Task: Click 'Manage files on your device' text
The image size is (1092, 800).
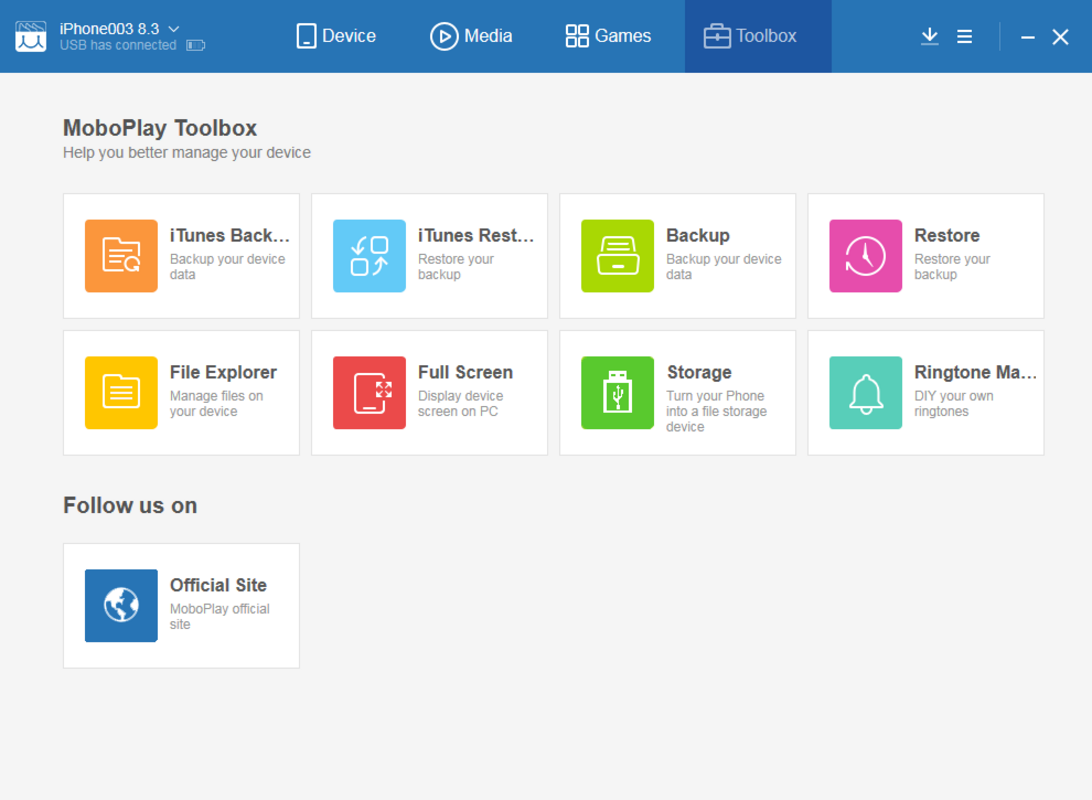Action: pyautogui.click(x=216, y=403)
